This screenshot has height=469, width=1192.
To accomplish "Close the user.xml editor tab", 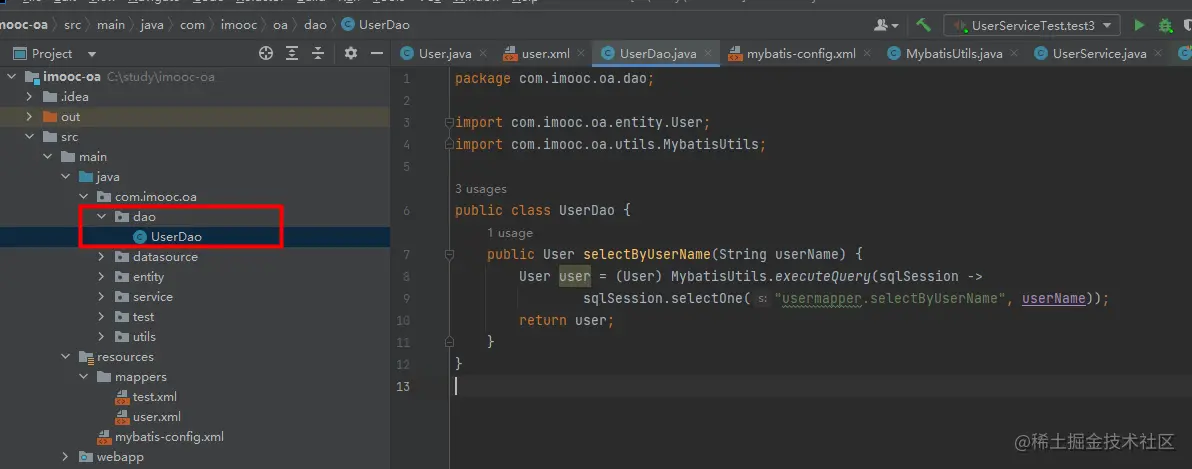I will 582,53.
